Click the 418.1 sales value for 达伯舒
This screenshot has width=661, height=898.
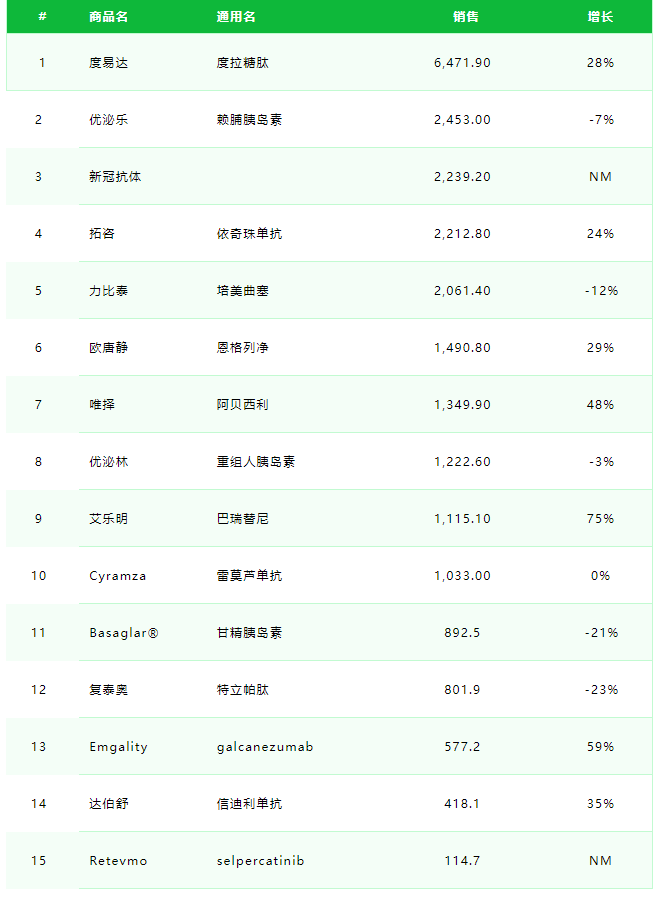pyautogui.click(x=462, y=804)
